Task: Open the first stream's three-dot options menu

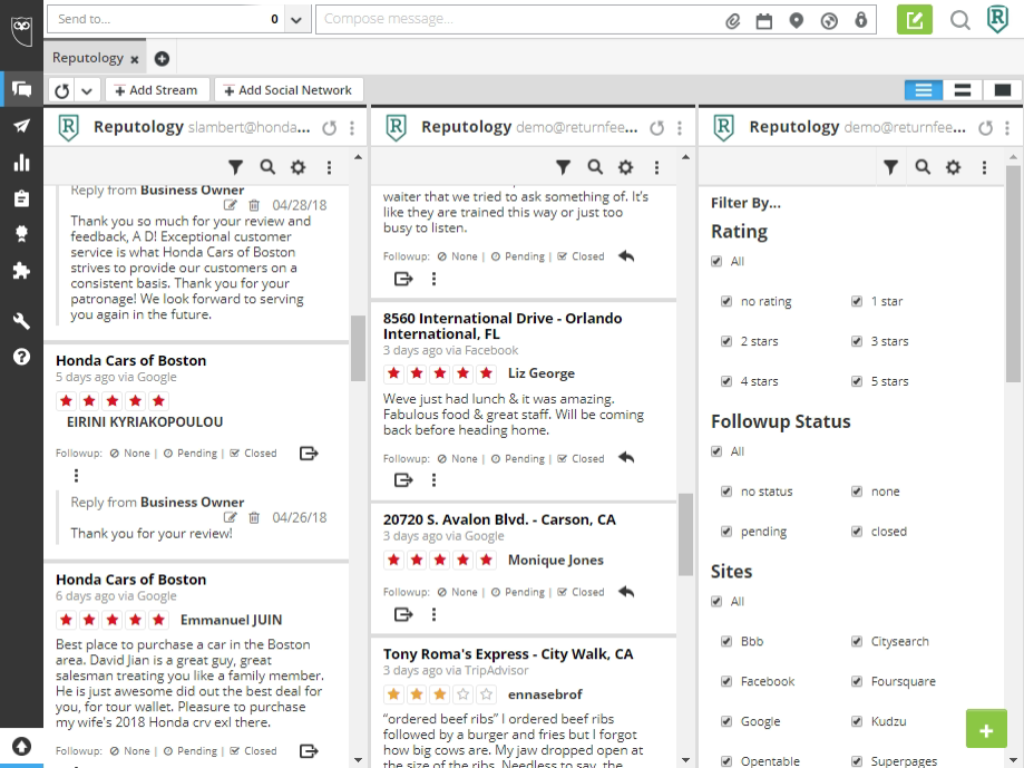Action: (352, 128)
